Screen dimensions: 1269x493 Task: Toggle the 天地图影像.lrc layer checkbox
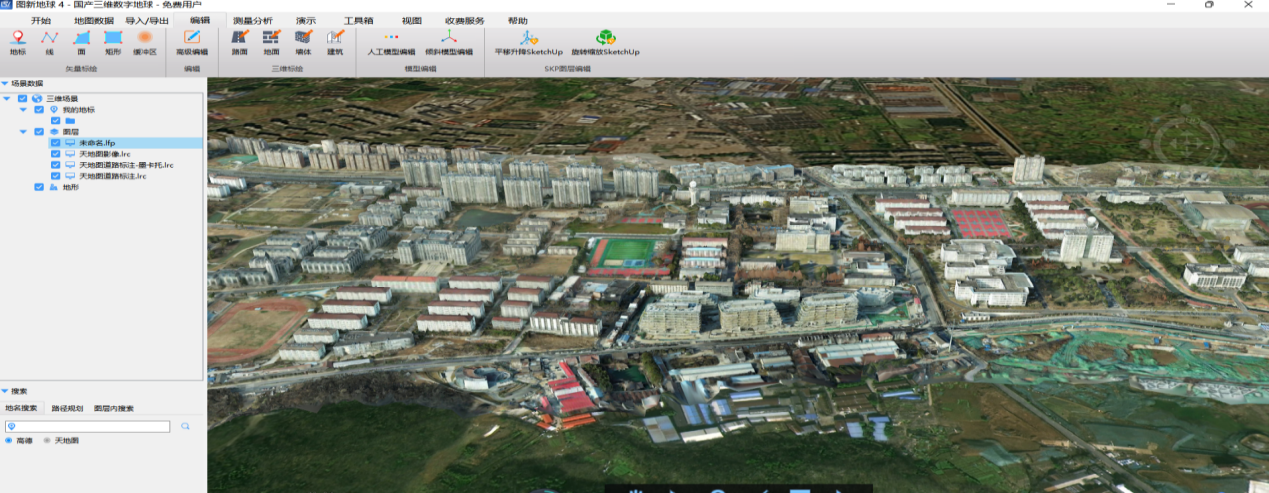pos(55,154)
